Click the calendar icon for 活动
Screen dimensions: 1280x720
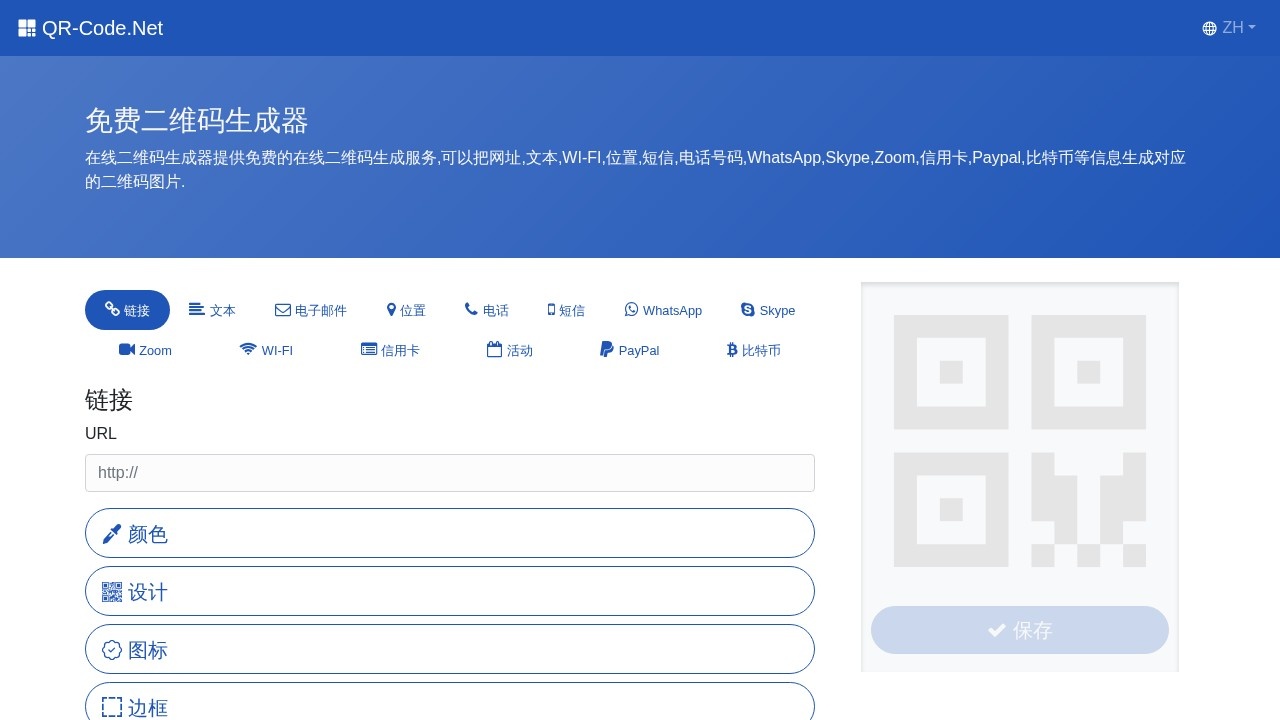point(494,349)
